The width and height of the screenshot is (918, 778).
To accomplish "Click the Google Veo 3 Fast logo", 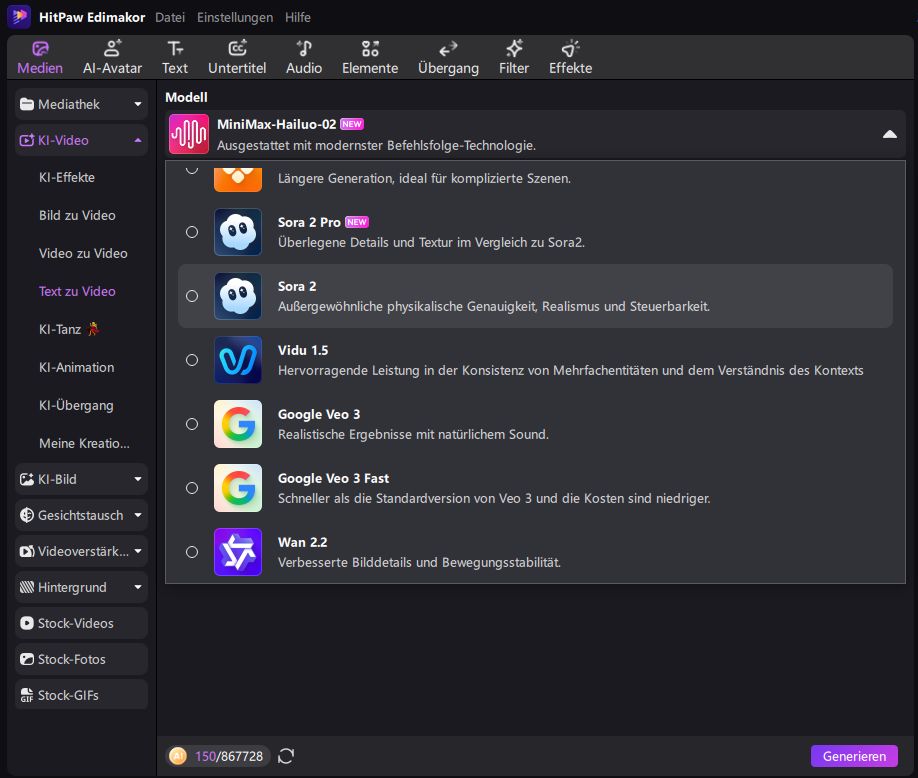I will (x=238, y=488).
